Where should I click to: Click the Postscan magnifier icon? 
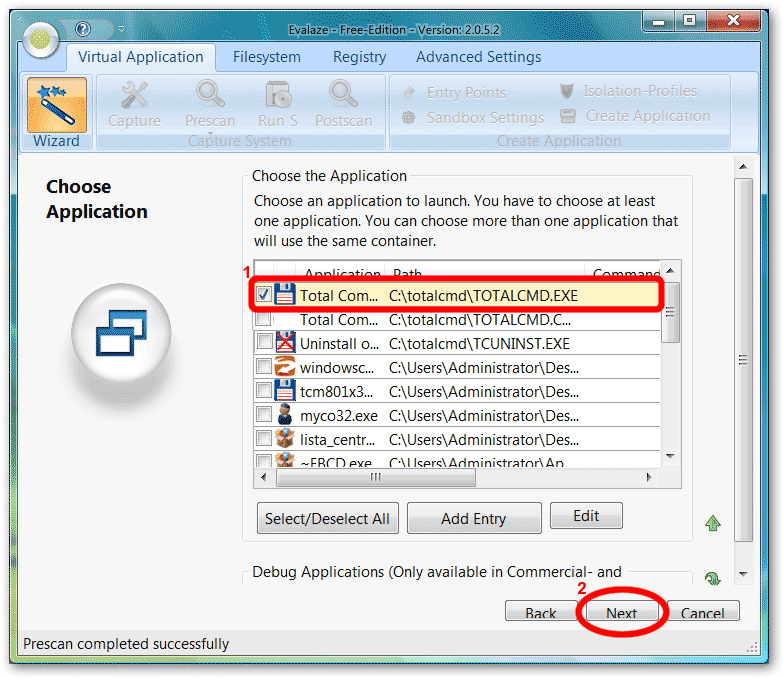343,94
